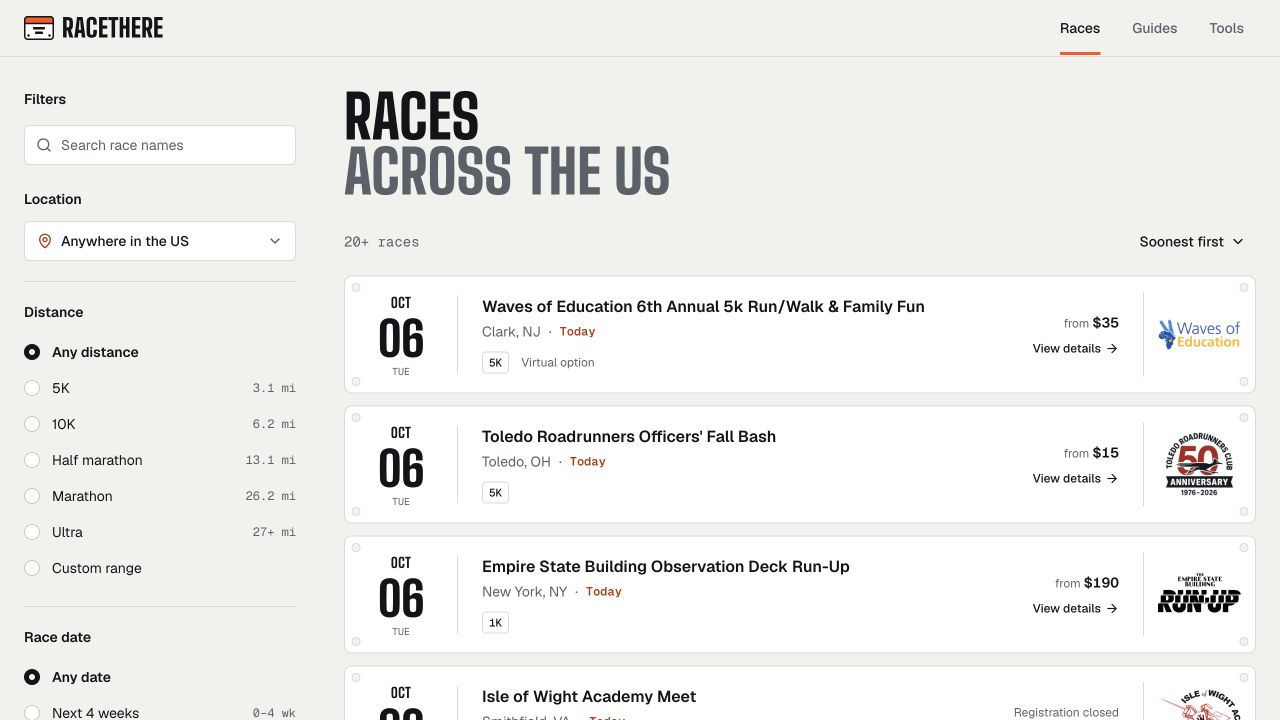Open the Waves of Education logo
1280x720 pixels.
1199,335
